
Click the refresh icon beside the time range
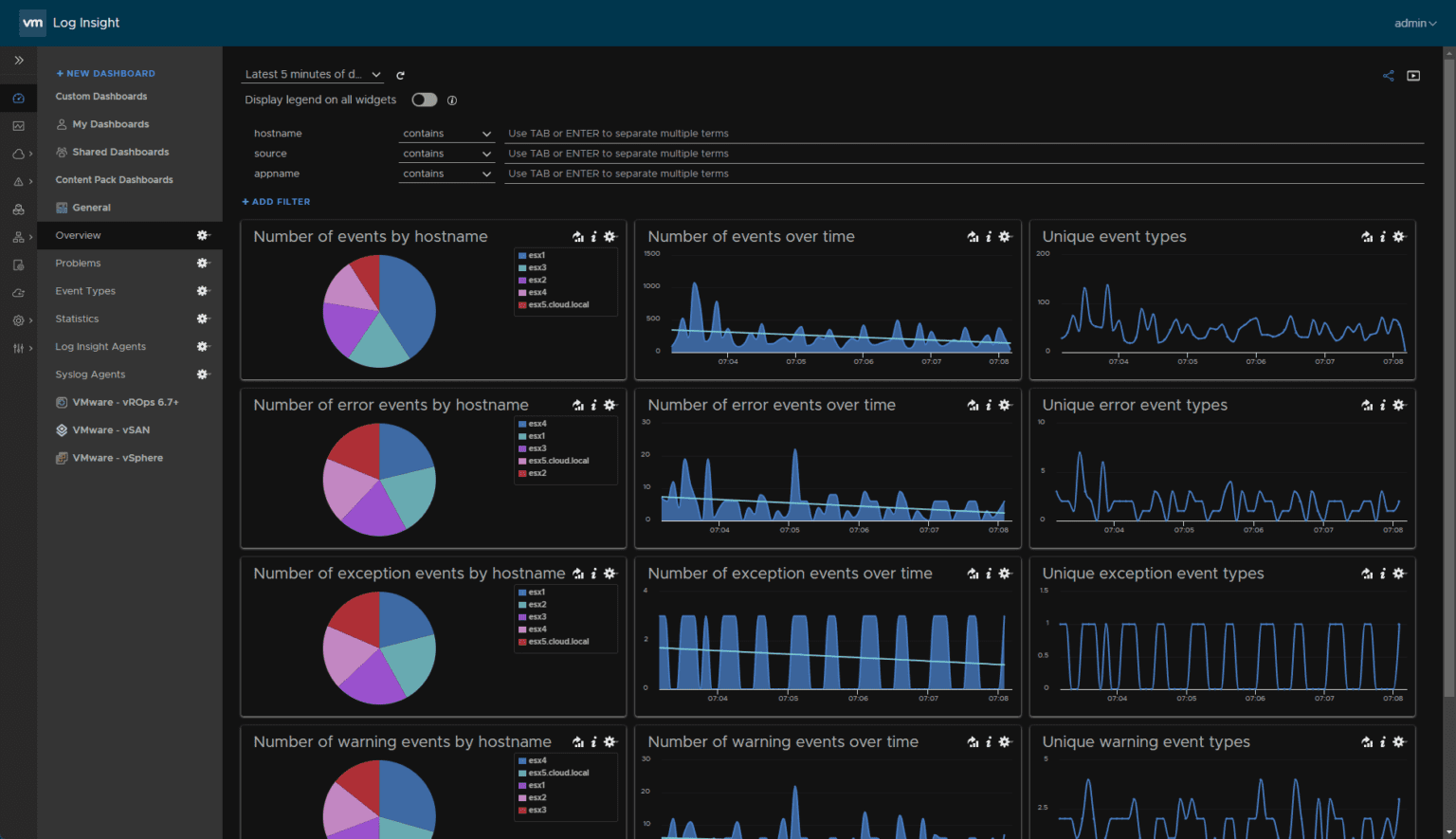point(400,75)
